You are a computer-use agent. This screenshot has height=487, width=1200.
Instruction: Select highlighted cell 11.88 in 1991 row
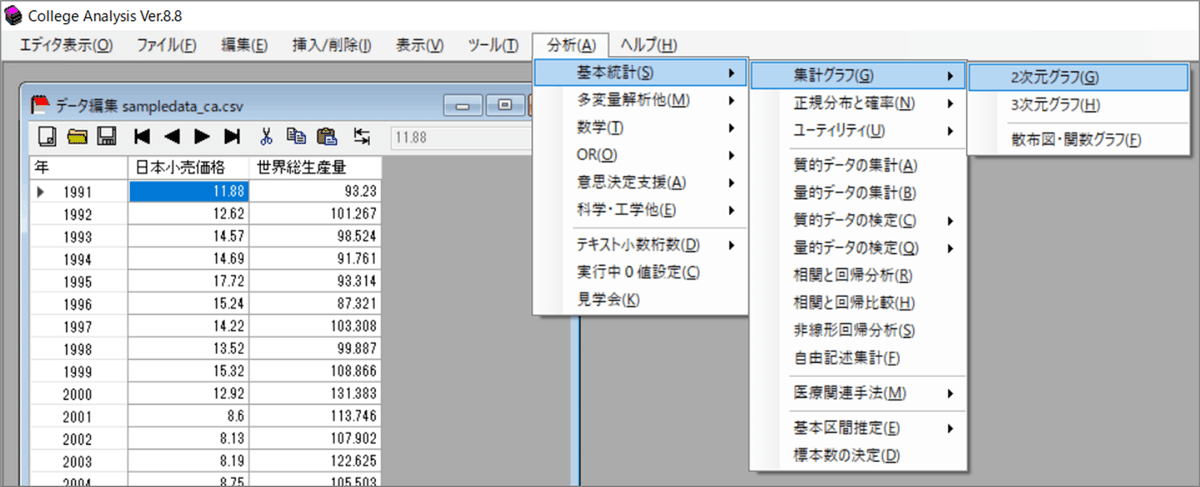[x=189, y=190]
